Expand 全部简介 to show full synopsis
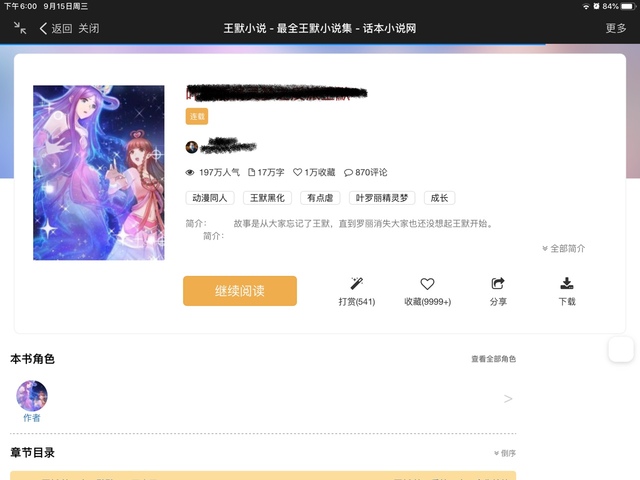The height and width of the screenshot is (480, 640). [564, 248]
